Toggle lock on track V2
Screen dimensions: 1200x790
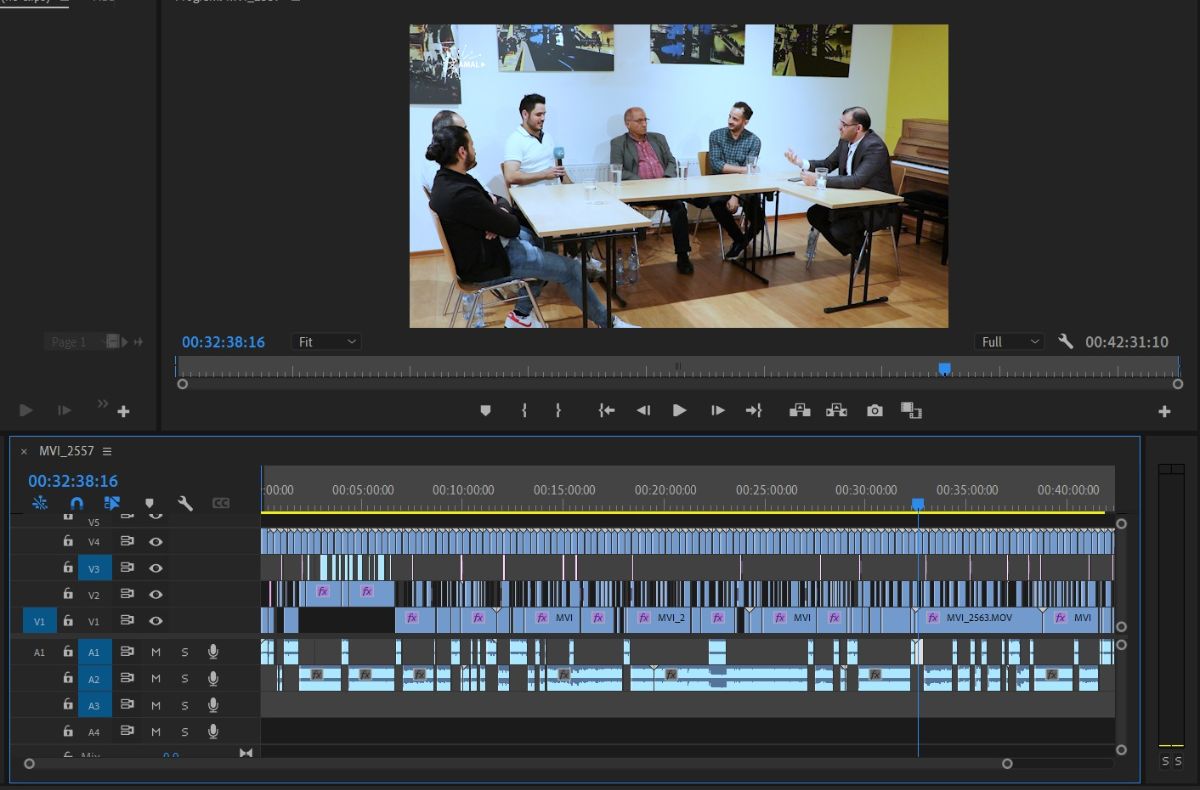pyautogui.click(x=68, y=595)
